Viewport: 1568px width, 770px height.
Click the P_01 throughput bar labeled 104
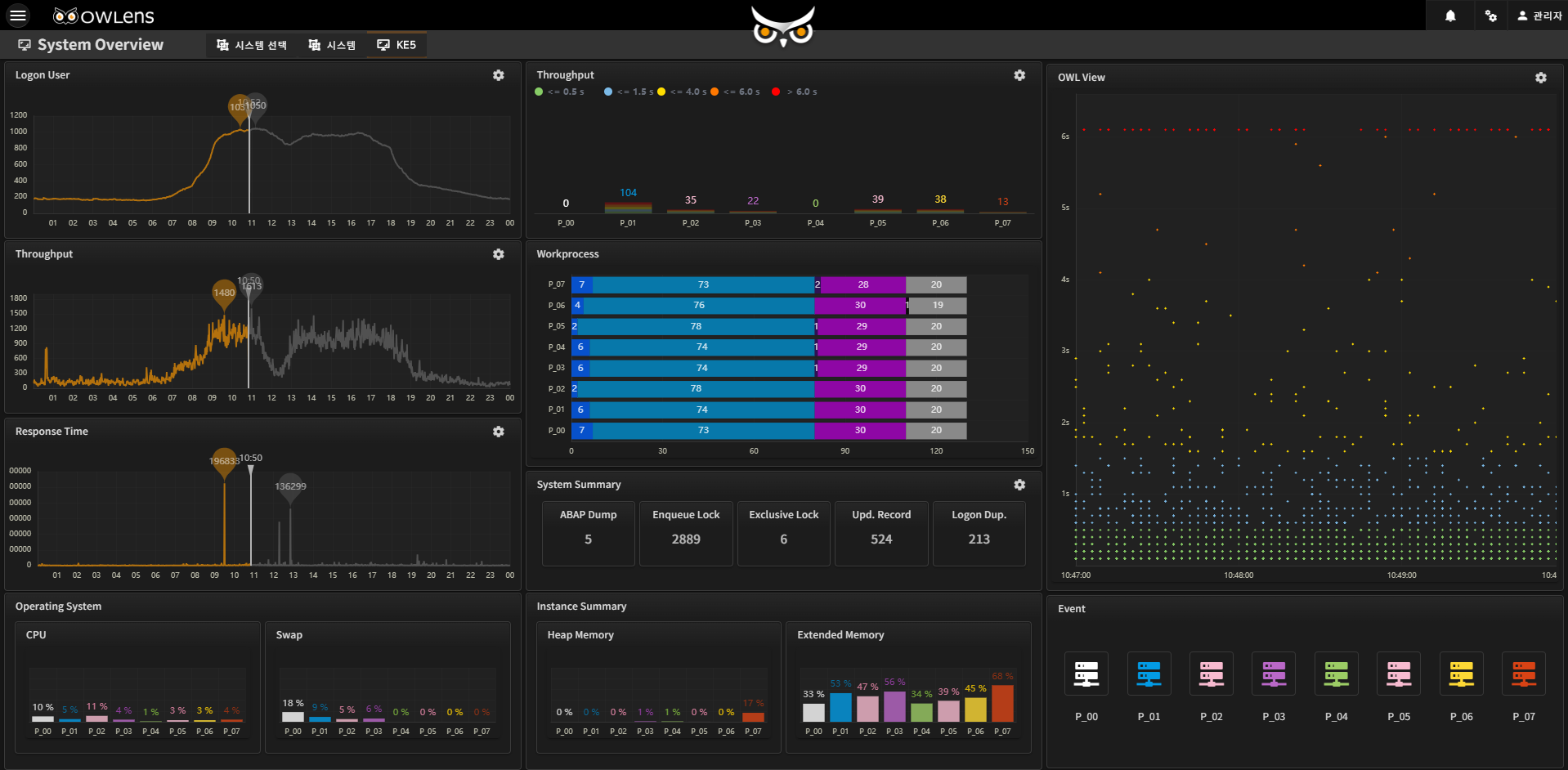click(628, 208)
